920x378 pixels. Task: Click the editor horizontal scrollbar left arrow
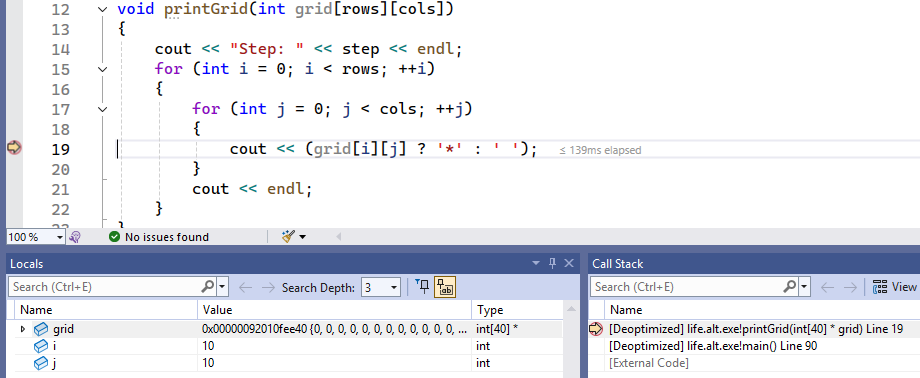[x=338, y=237]
